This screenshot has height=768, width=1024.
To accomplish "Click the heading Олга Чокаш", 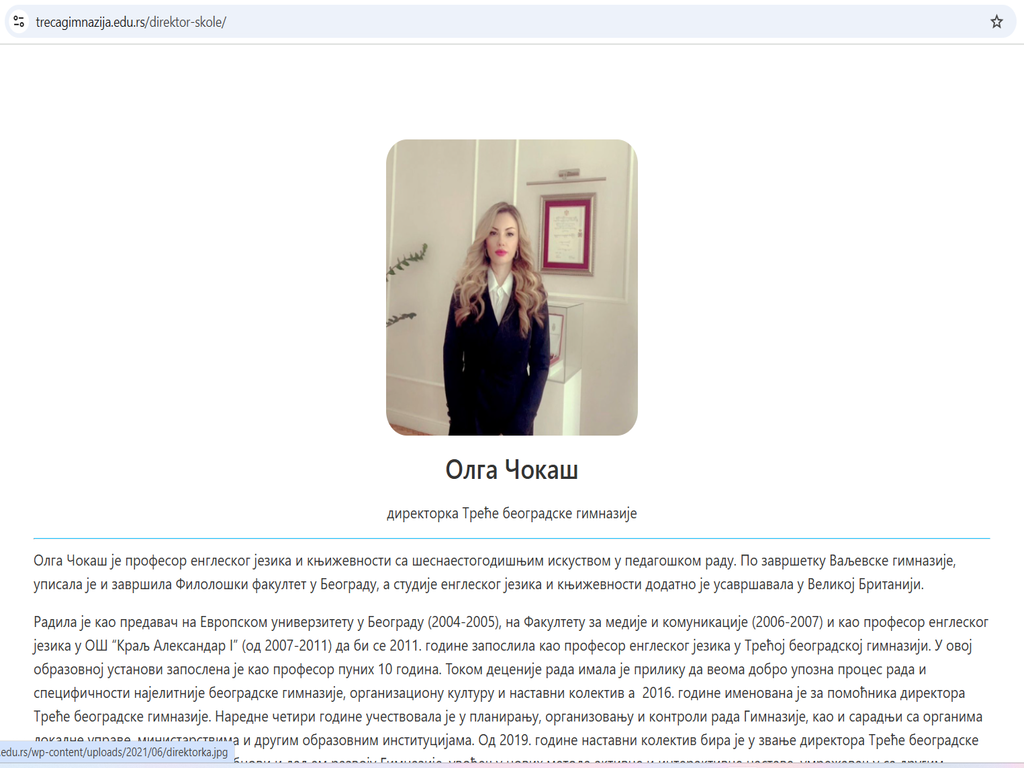I will pyautogui.click(x=511, y=470).
